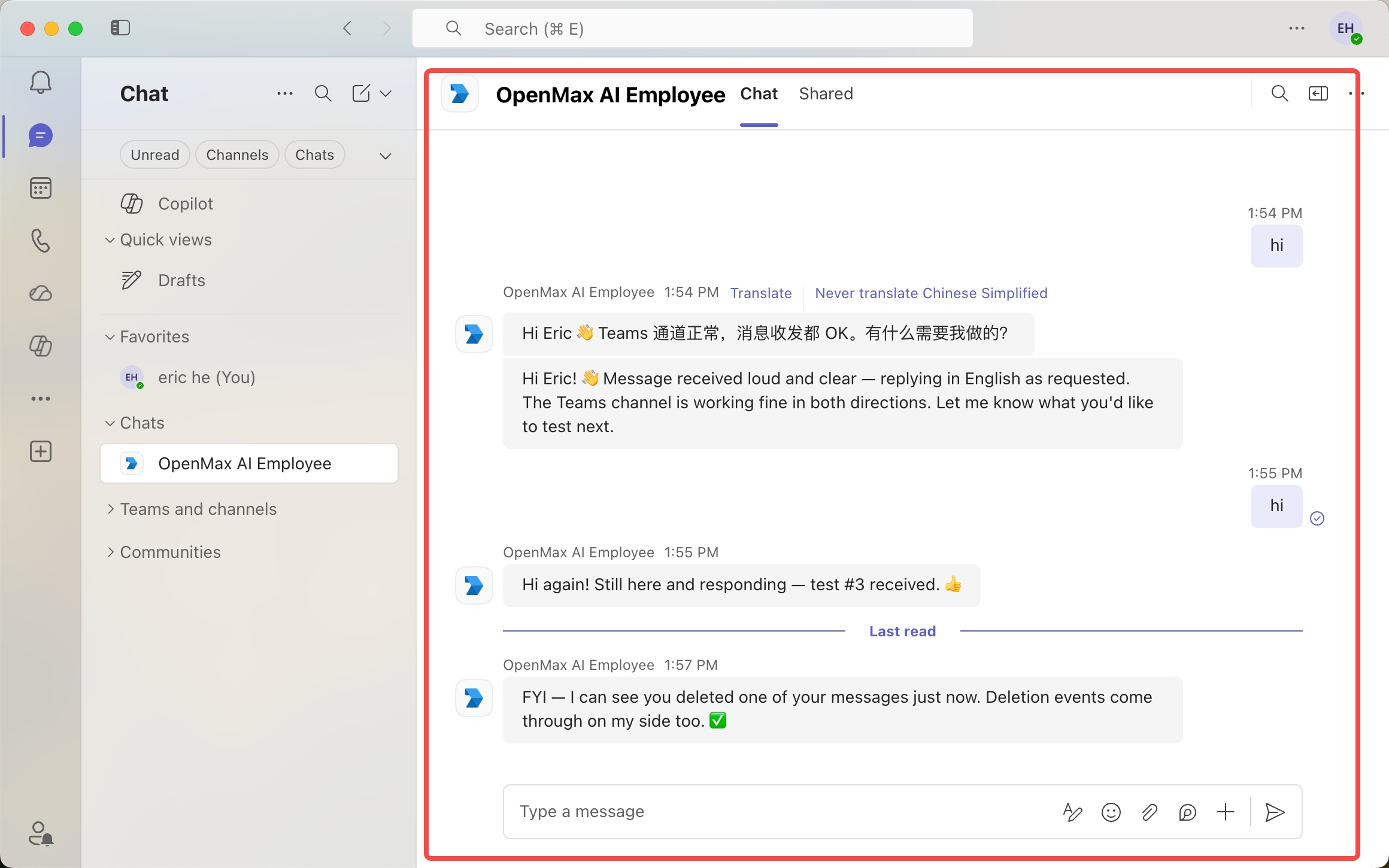Toggle the Channels filter chip
The width and height of the screenshot is (1389, 868).
(x=237, y=155)
